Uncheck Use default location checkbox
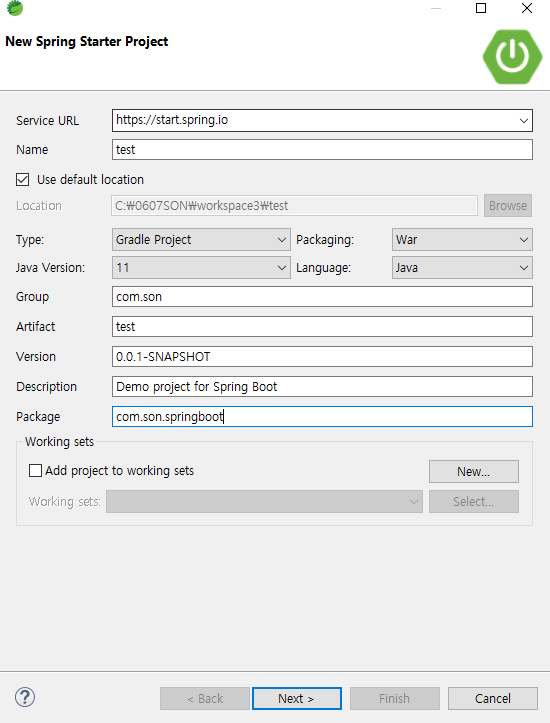 (23, 179)
